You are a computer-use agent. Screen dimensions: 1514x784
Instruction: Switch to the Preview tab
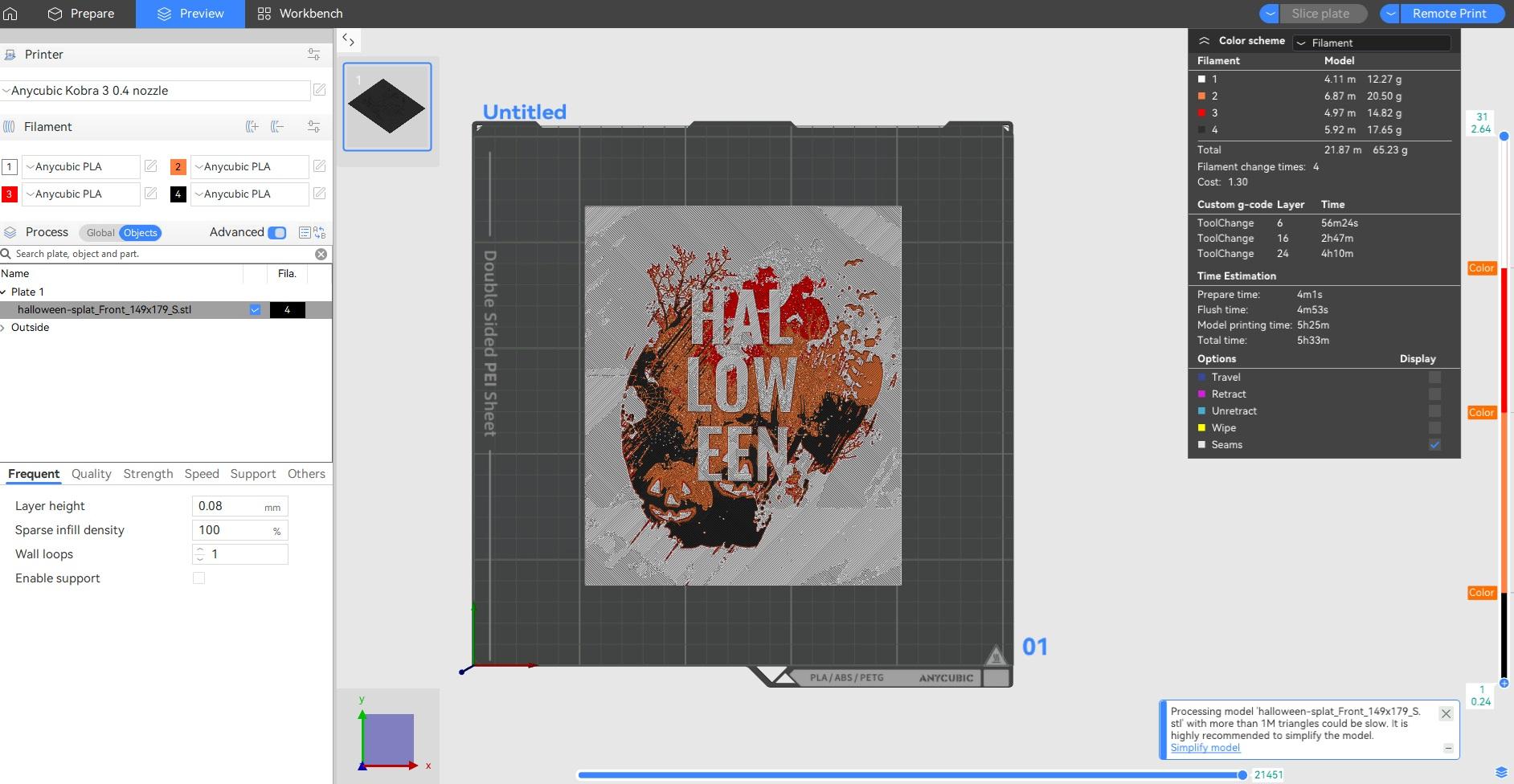tap(190, 14)
